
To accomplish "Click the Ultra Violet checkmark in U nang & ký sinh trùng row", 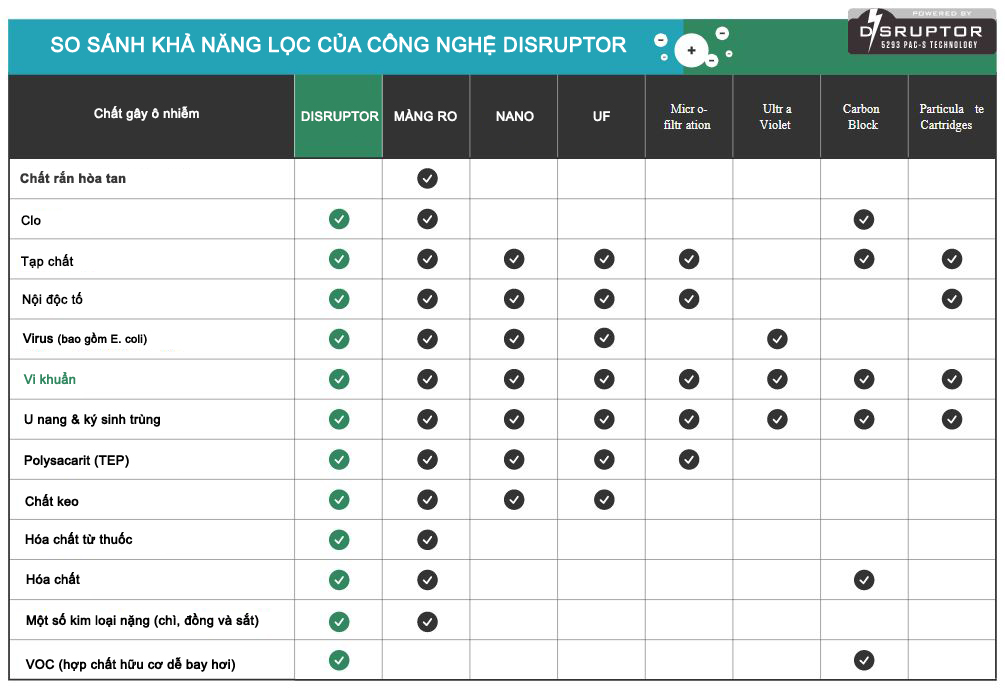I will 777,419.
